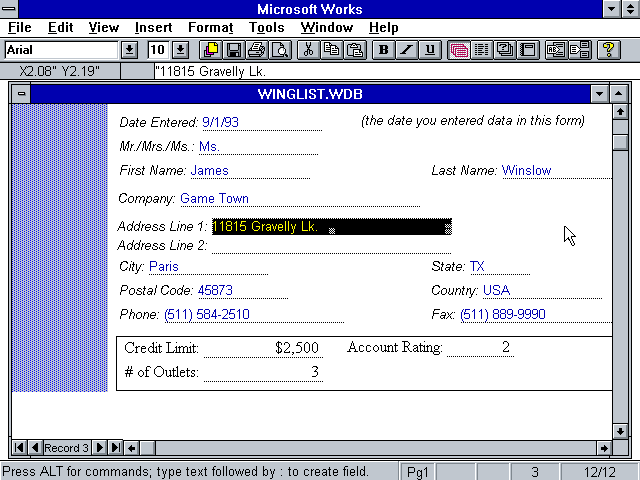Select the Last Name field Winslow

pyautogui.click(x=557, y=171)
